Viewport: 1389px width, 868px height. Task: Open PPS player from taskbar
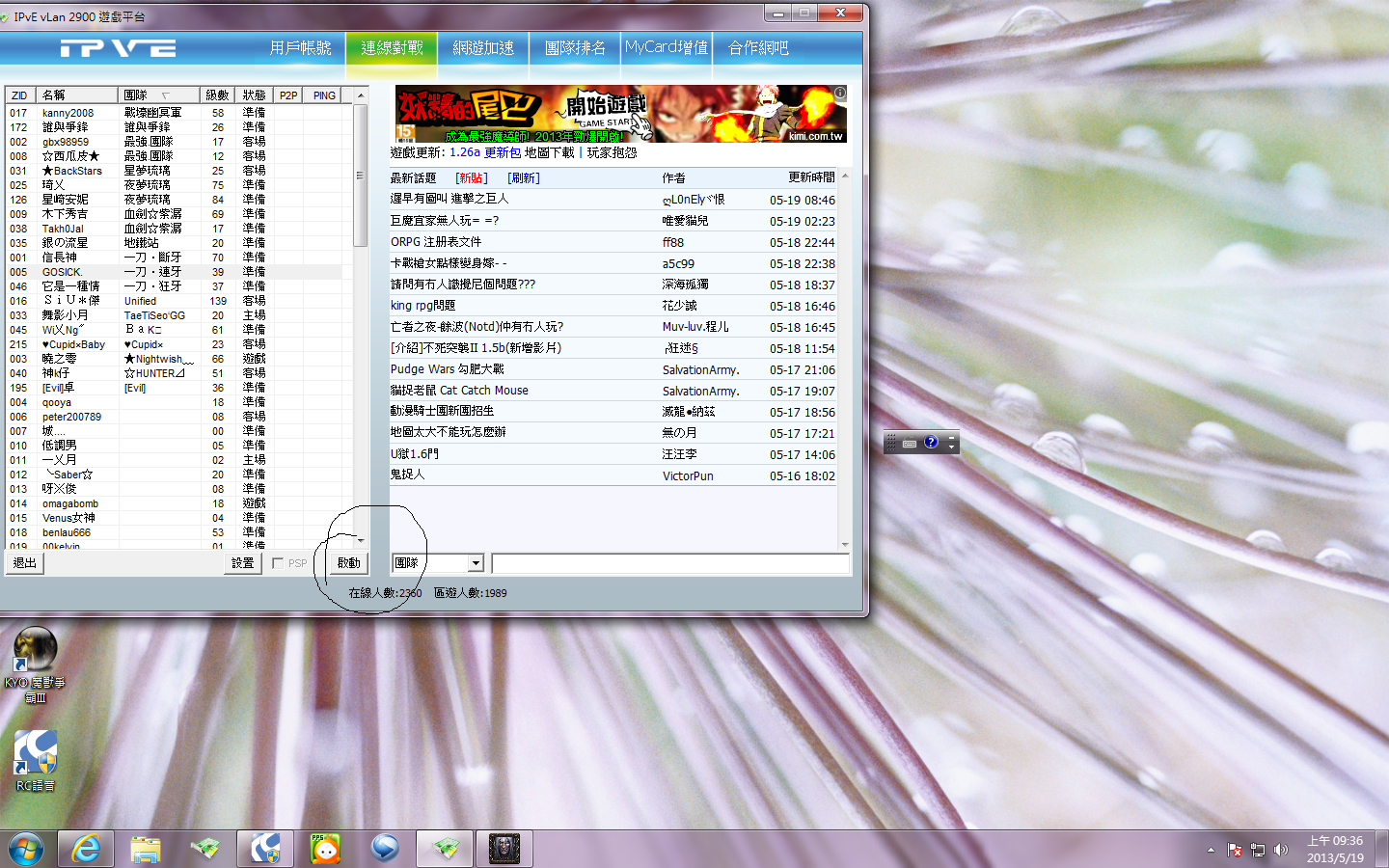[325, 849]
